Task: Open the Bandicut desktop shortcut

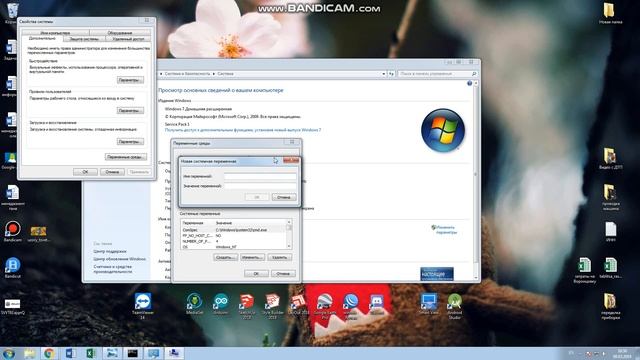Action: pyautogui.click(x=13, y=267)
